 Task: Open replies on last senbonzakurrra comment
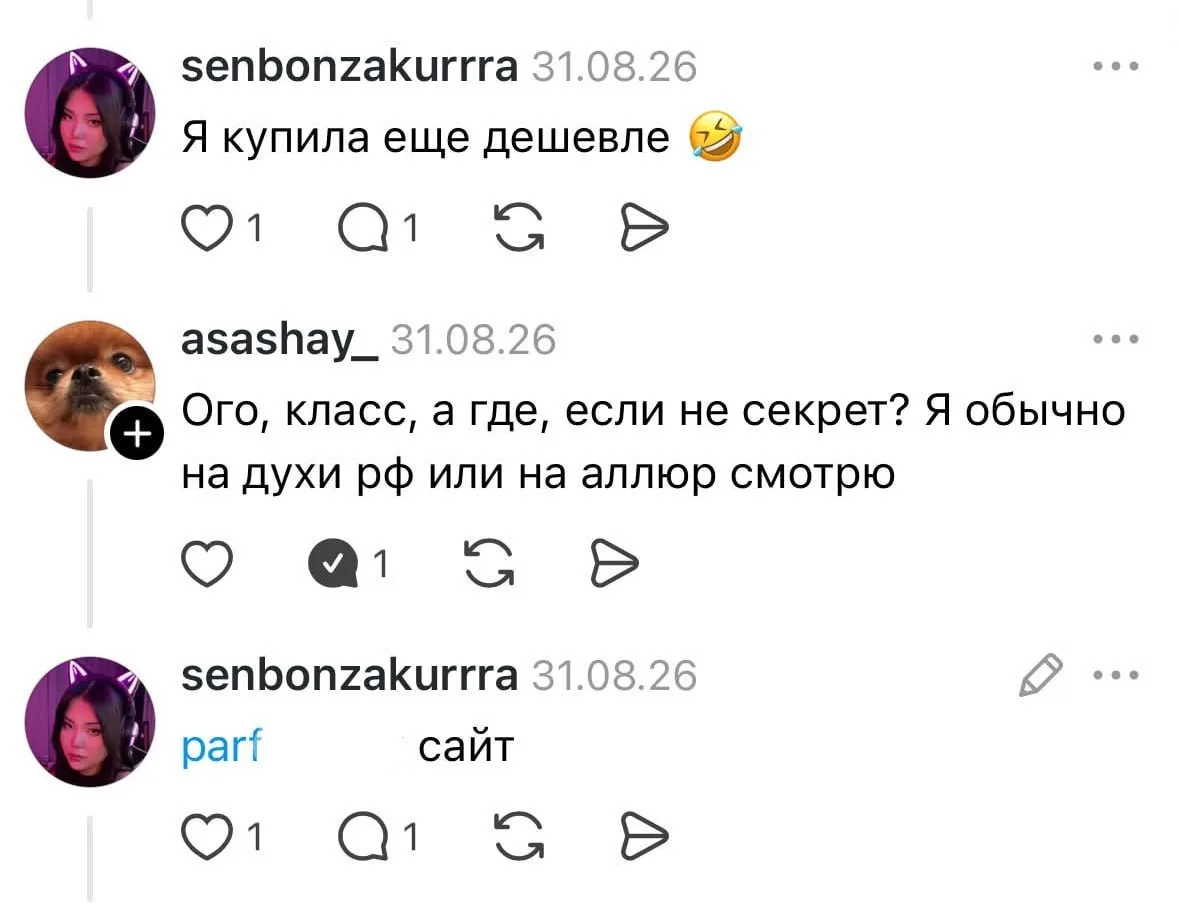[x=365, y=837]
